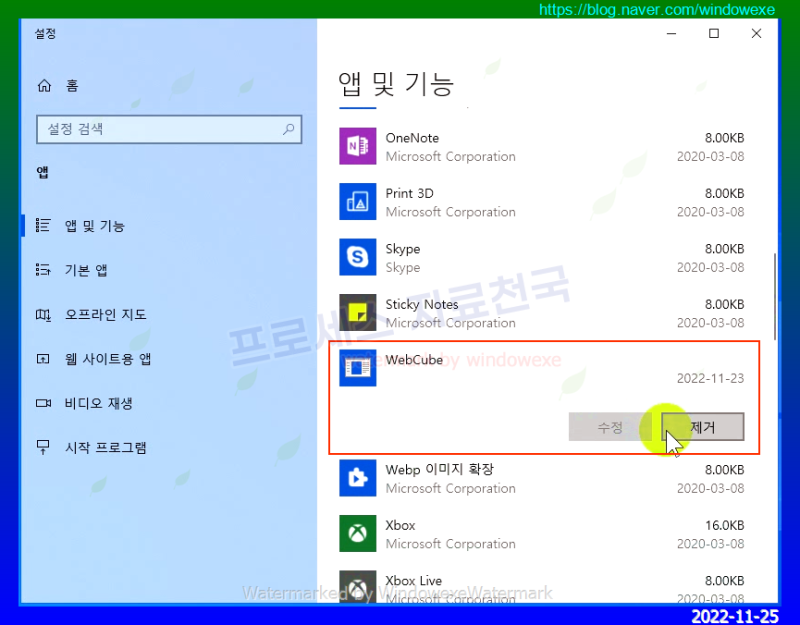Click the Webp 이미지 확장 app icon
This screenshot has height=625, width=800.
tap(358, 478)
